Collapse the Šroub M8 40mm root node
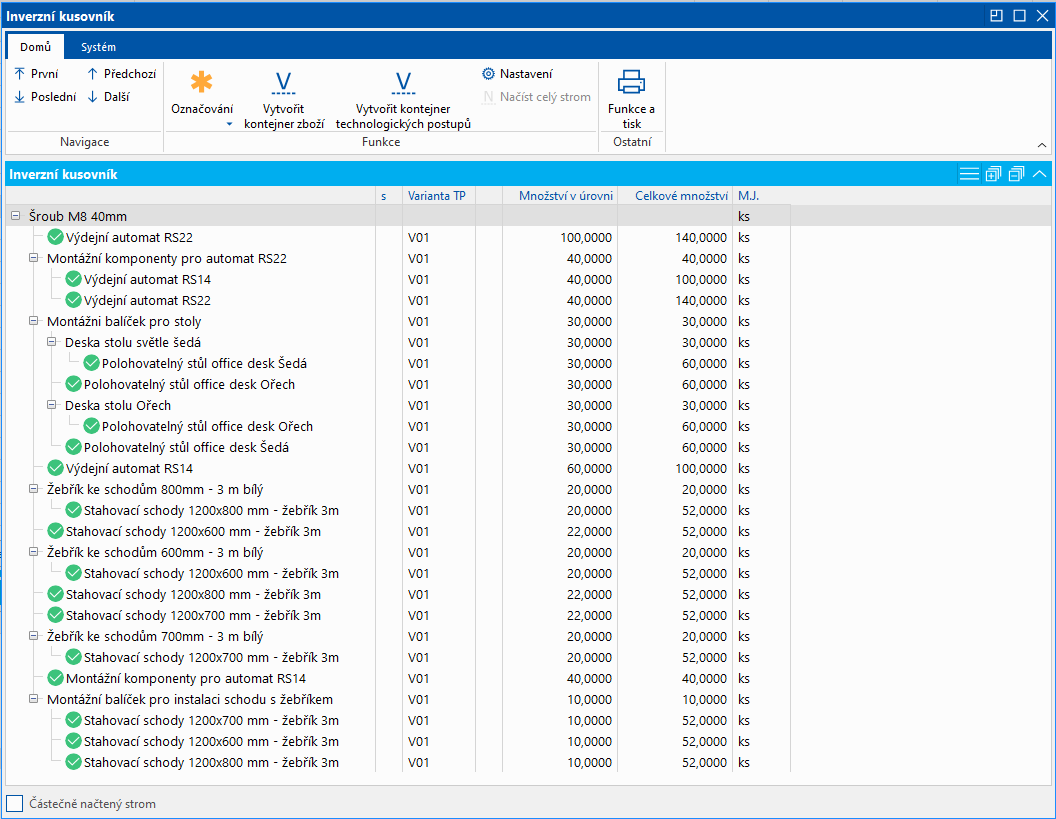The image size is (1056, 819). point(15,217)
